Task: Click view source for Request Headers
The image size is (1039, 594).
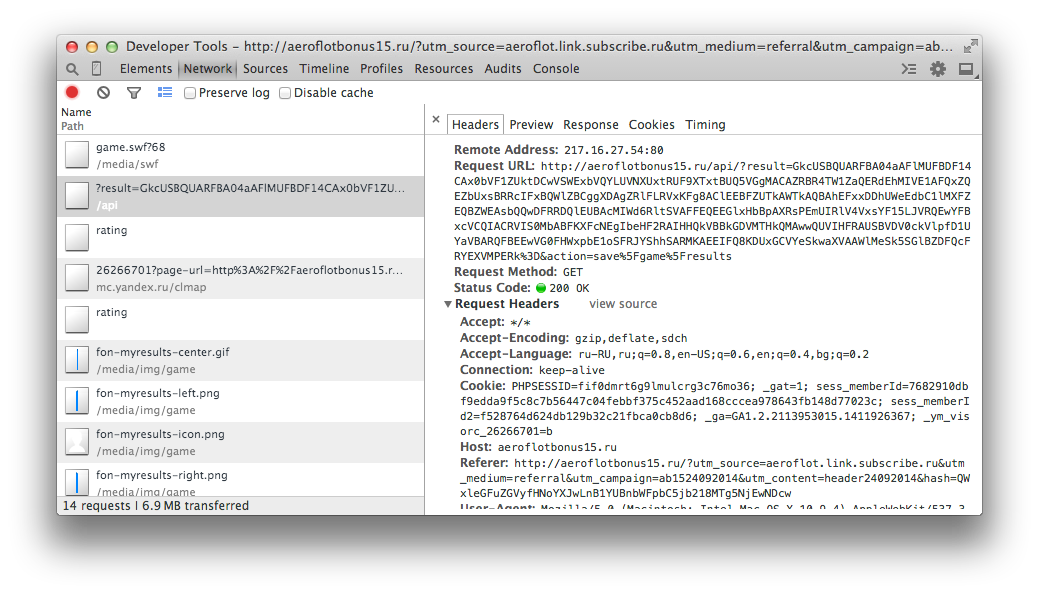Action: point(623,304)
